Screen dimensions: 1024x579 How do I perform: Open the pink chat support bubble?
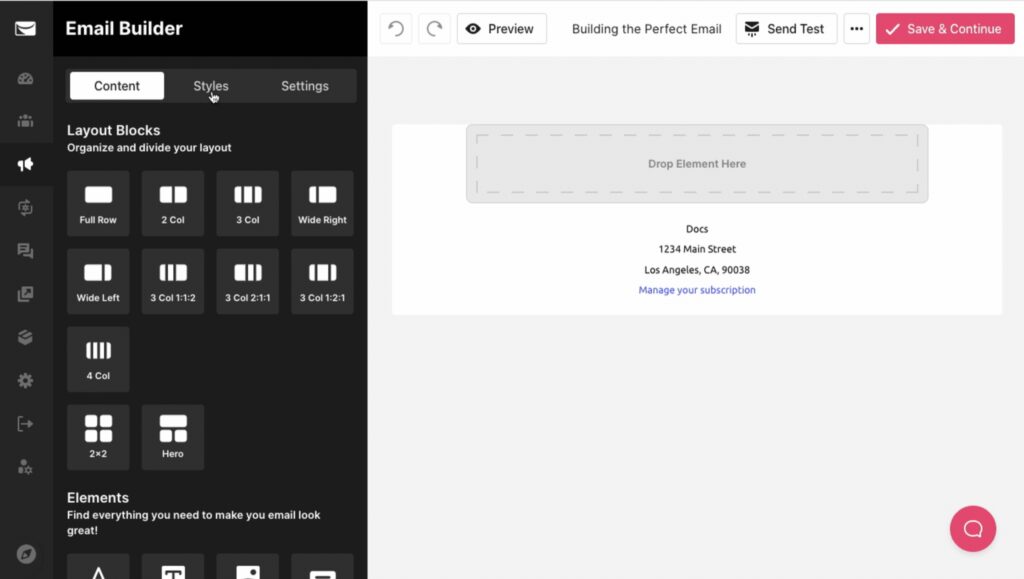tap(972, 528)
